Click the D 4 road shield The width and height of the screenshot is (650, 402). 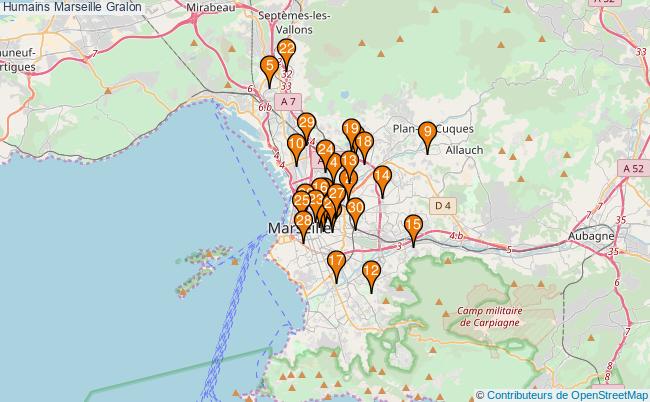[443, 206]
